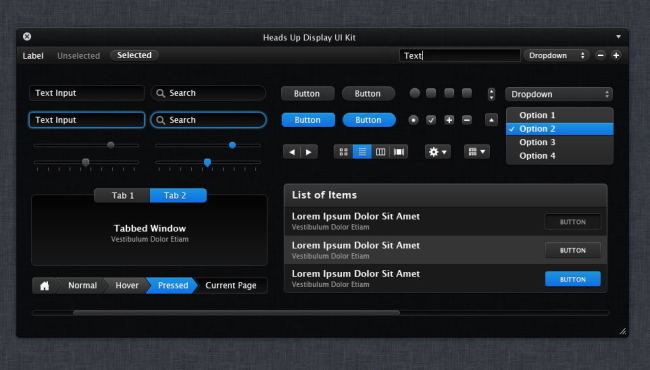Click the "List of Items" header
Image resolution: width=650 pixels, height=370 pixels.
(324, 195)
